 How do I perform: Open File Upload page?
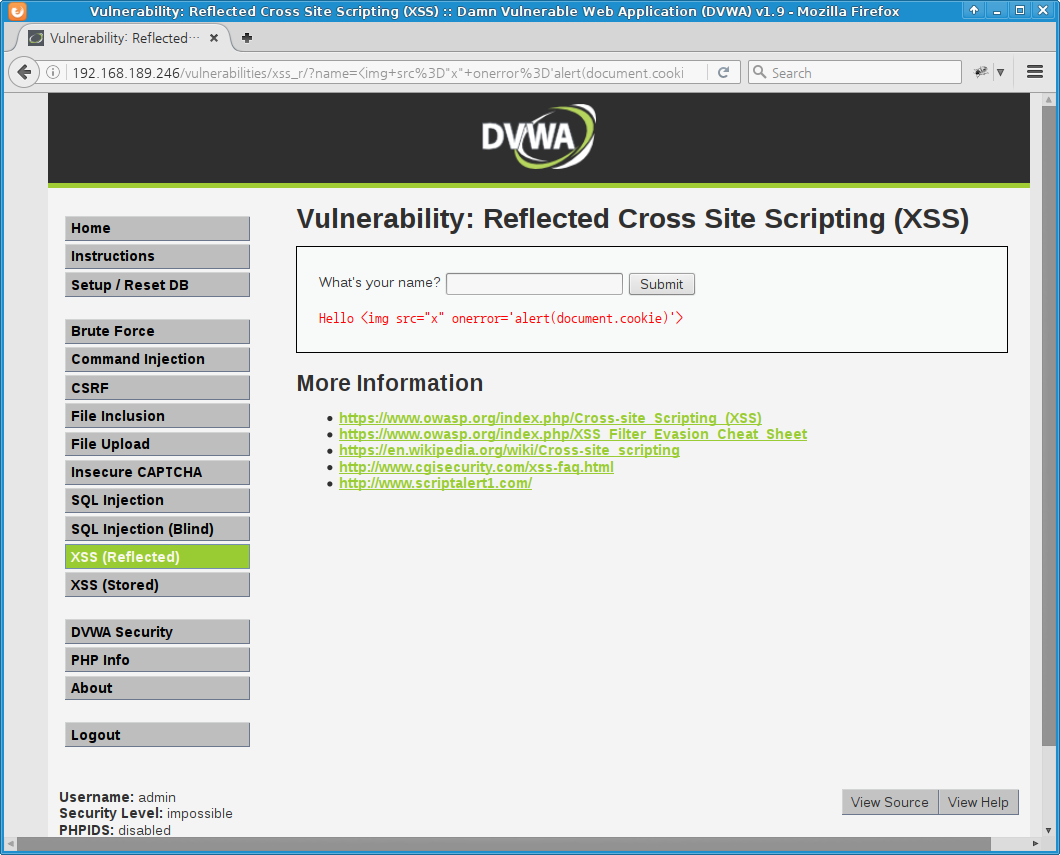tap(158, 443)
